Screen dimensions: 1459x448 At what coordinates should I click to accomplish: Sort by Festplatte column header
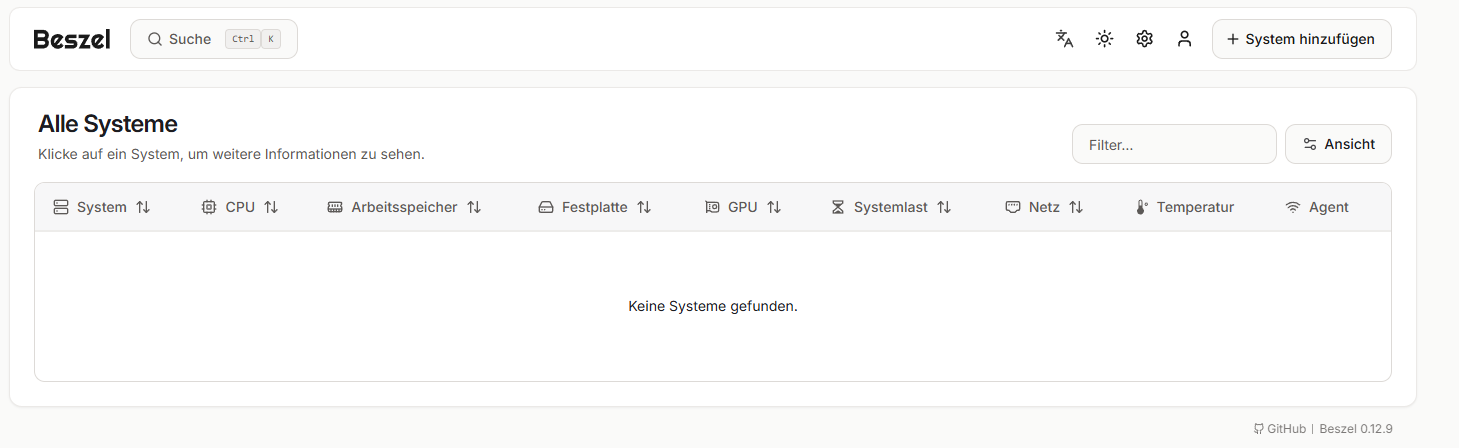[x=595, y=207]
